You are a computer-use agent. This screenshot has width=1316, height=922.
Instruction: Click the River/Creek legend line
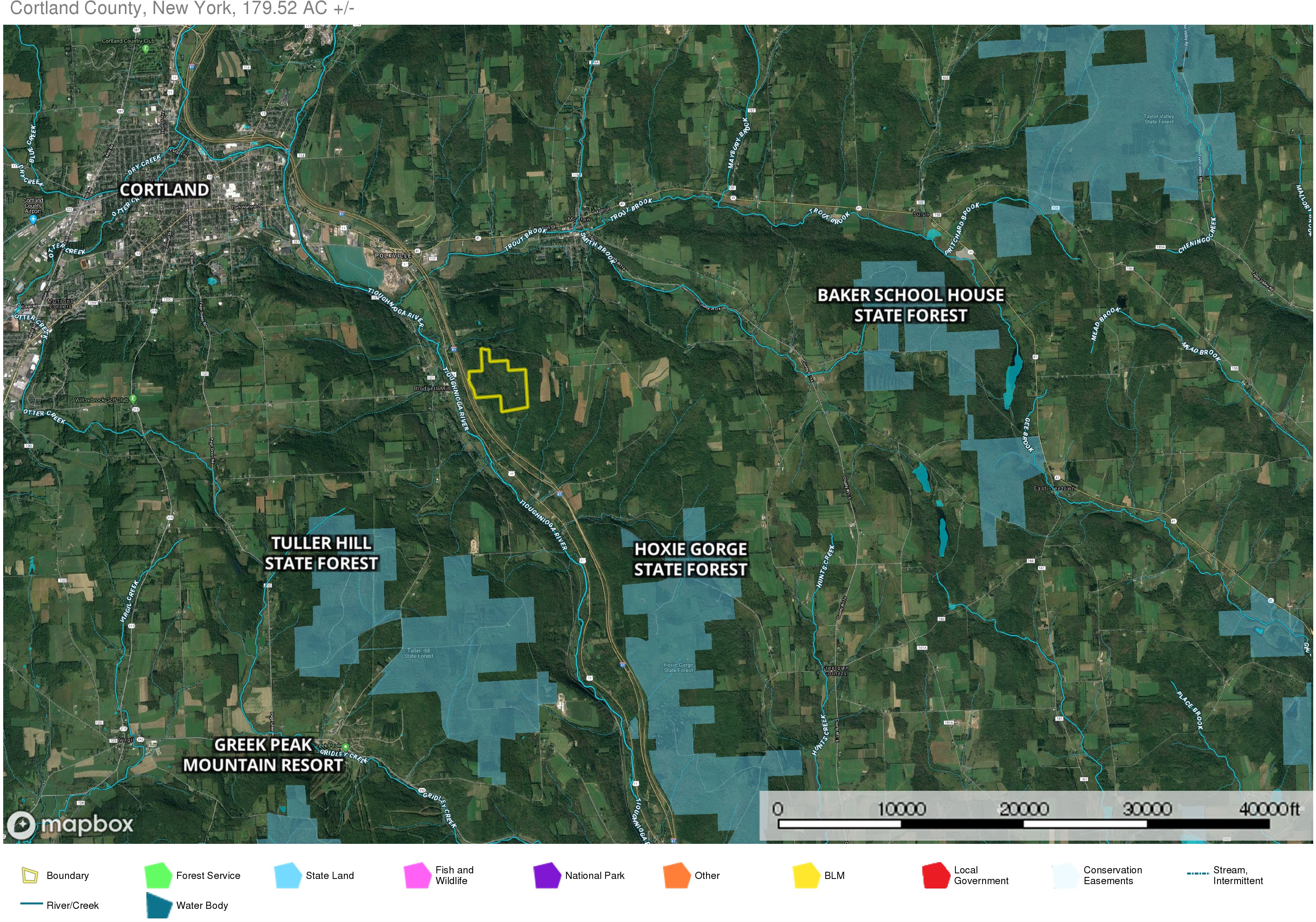pyautogui.click(x=32, y=904)
